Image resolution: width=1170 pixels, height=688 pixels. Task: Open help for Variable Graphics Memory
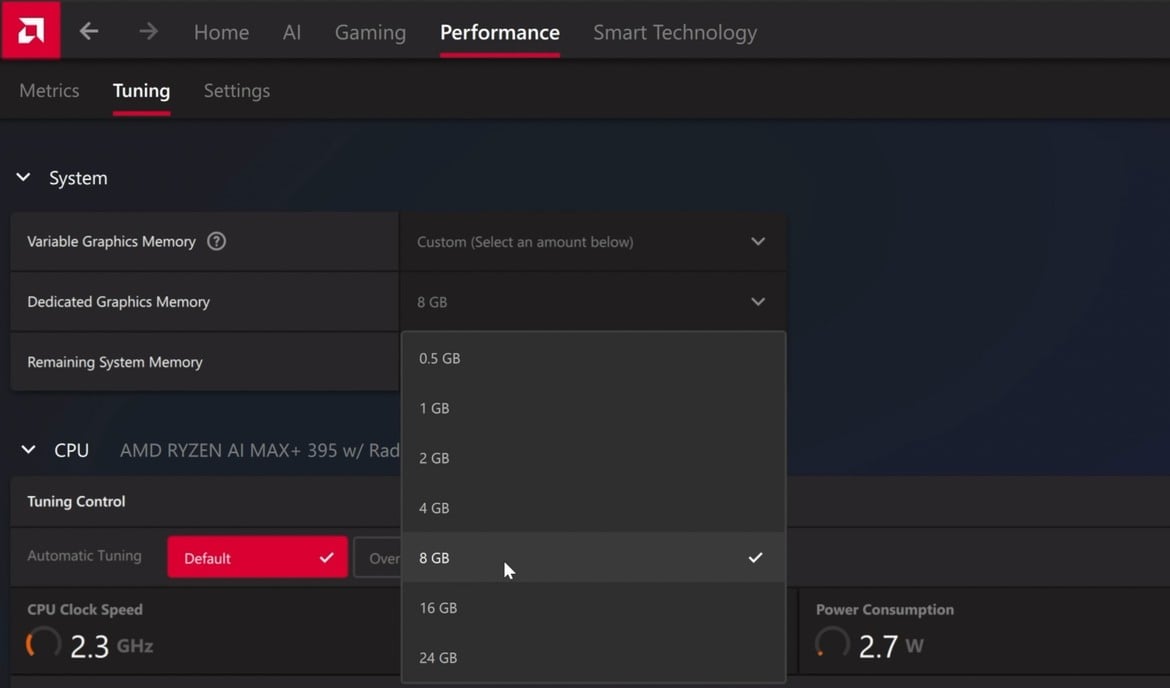[x=216, y=241]
